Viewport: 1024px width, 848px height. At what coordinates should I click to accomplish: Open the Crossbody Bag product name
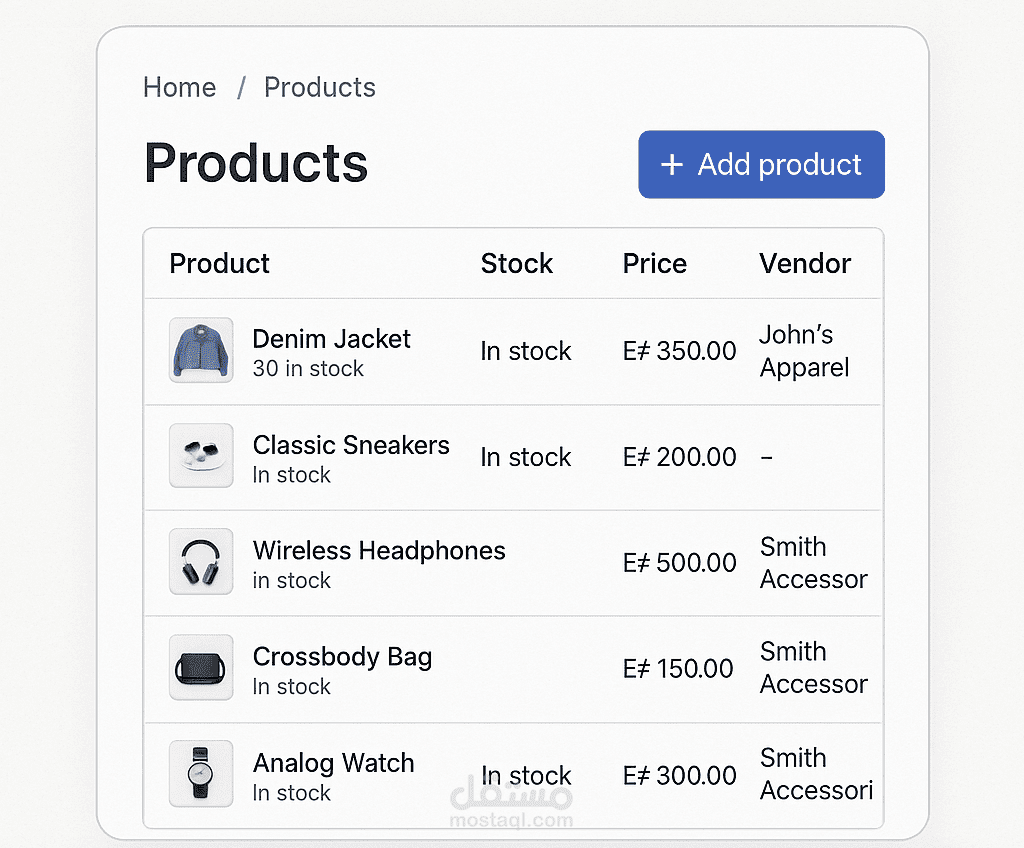coord(343,657)
